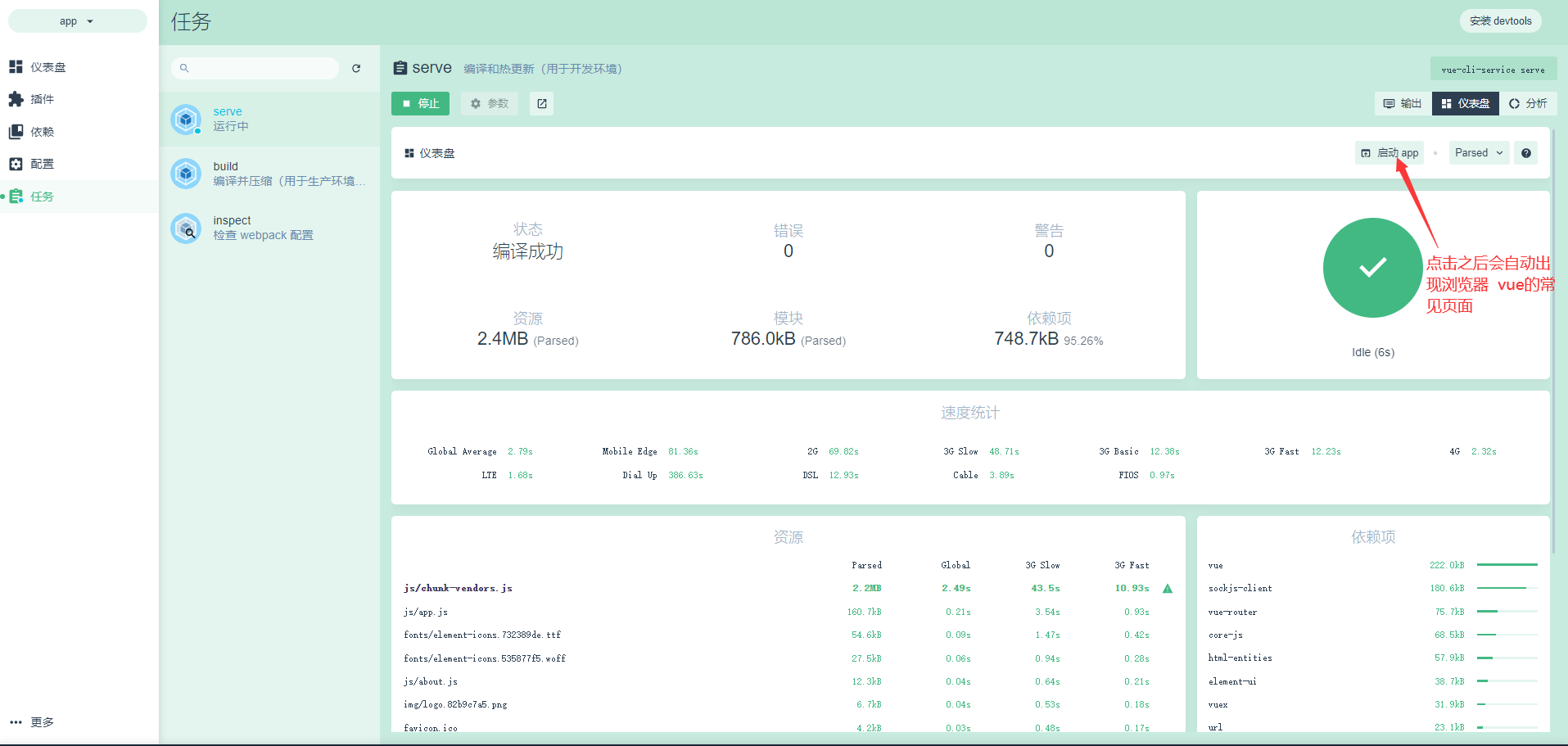Select the build task
The height and width of the screenshot is (746, 1568).
click(x=269, y=174)
